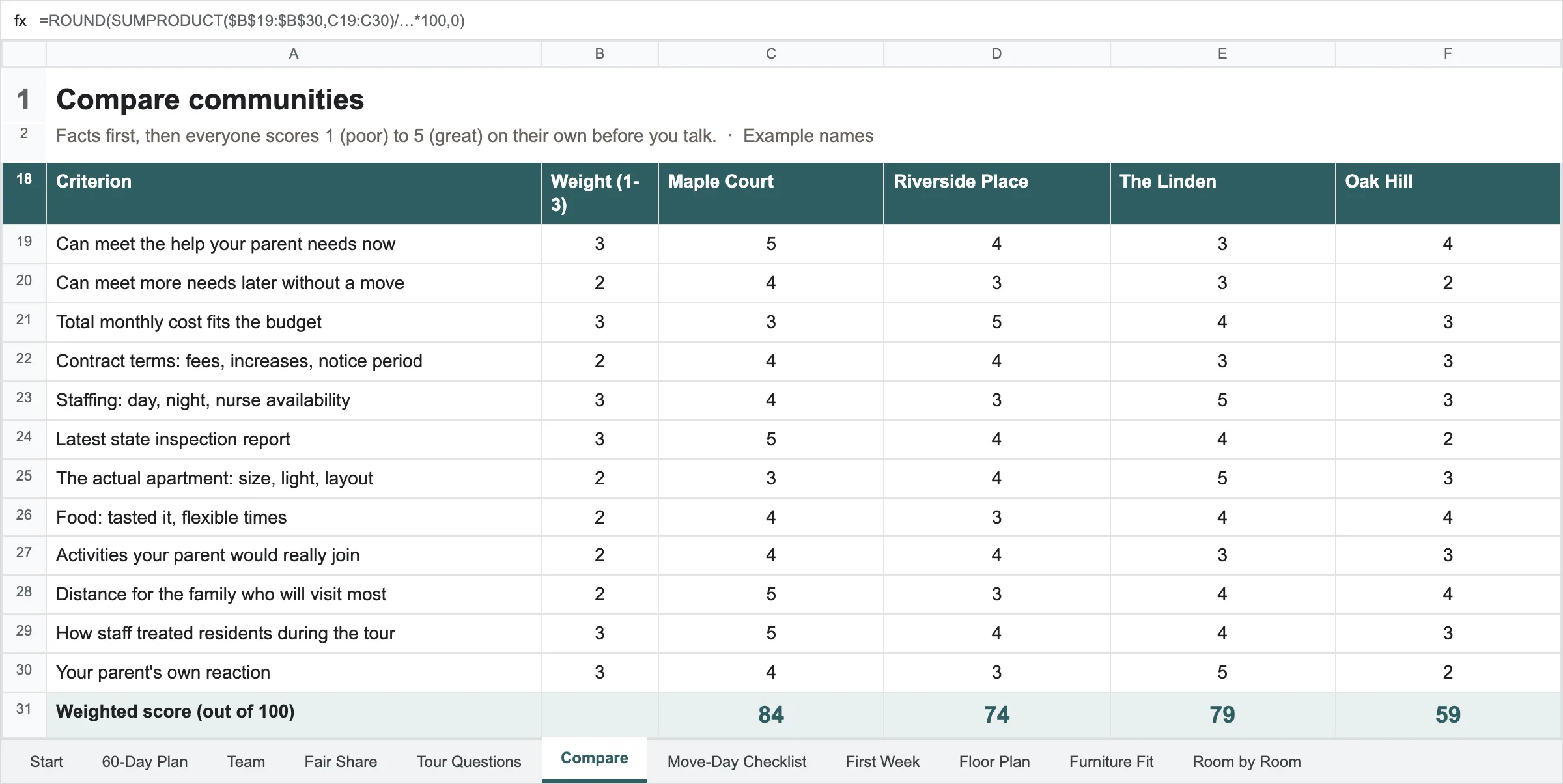
Task: Click Oak Hill weighted score 59
Action: [x=1448, y=715]
